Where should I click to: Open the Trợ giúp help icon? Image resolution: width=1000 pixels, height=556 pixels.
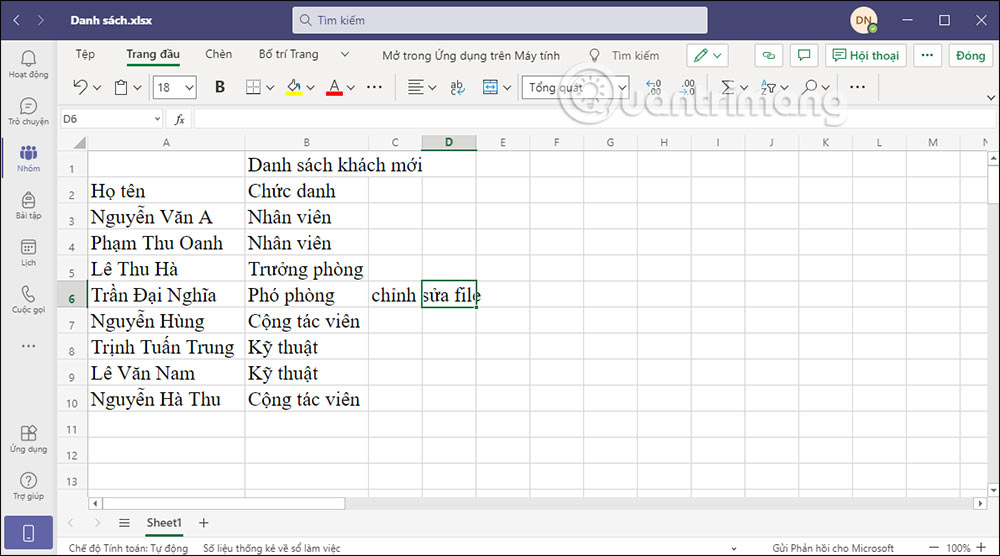(28, 486)
